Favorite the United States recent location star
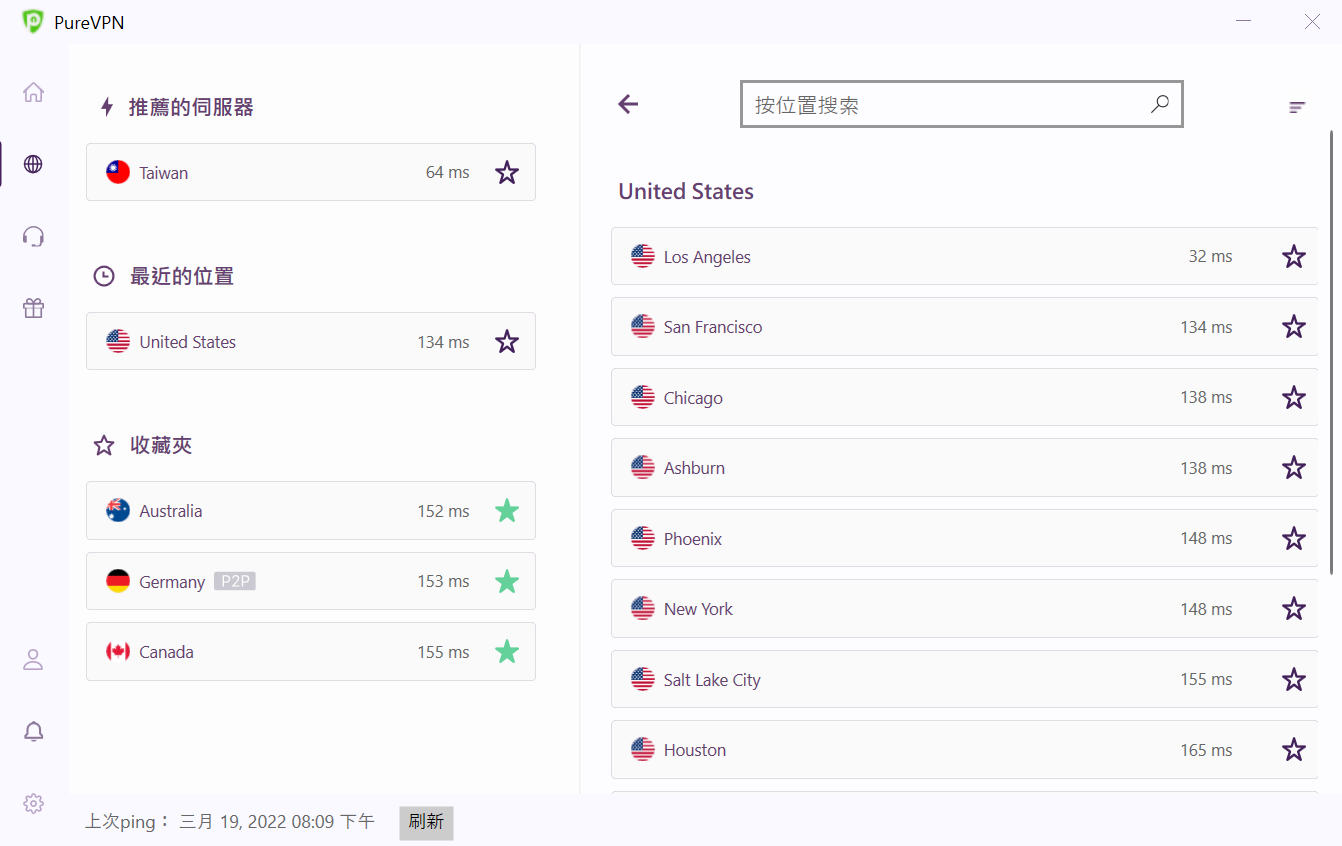The image size is (1342, 846). tap(507, 342)
